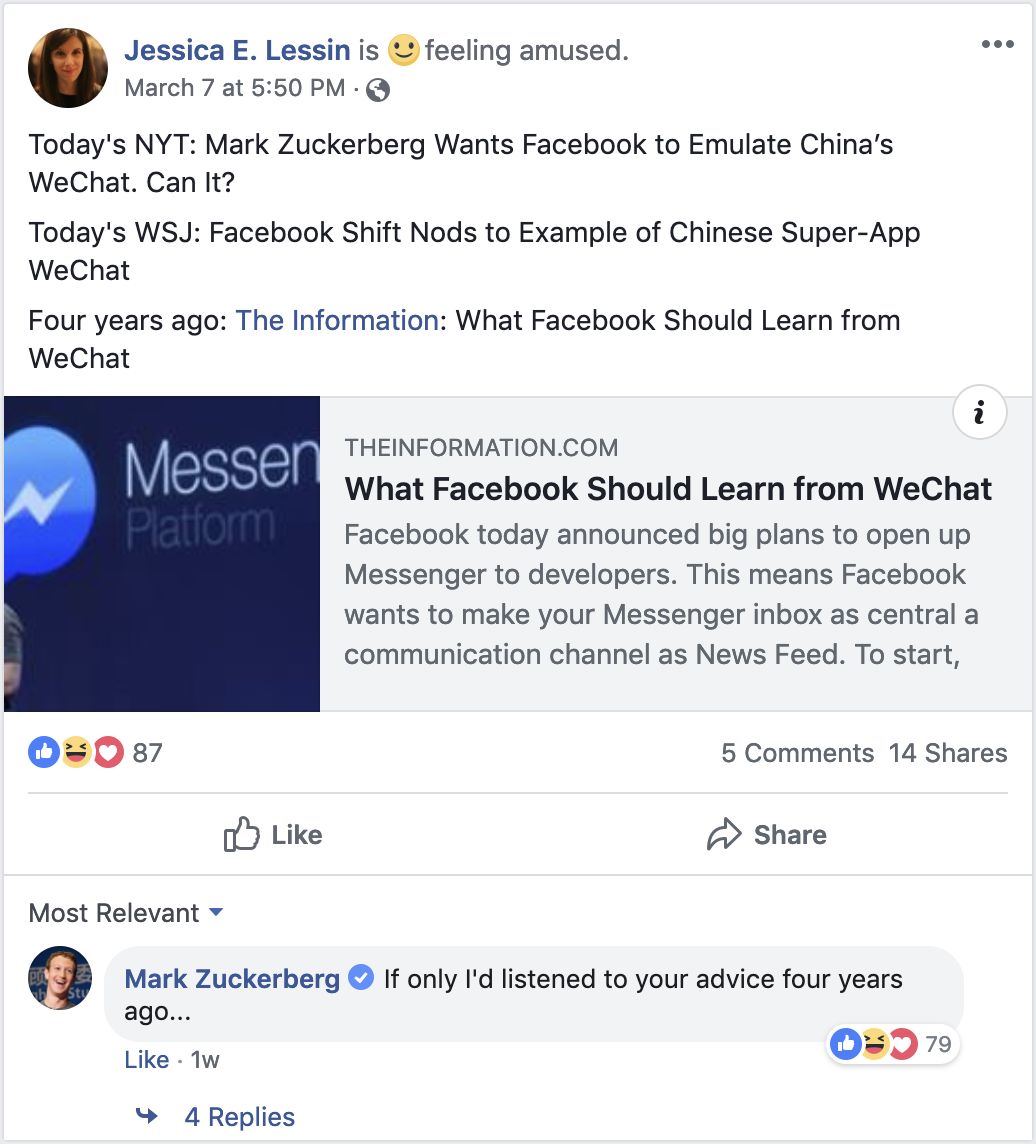Open Jessica E. Lessin's profile name link
Image resolution: width=1036 pixels, height=1144 pixels.
tap(237, 50)
